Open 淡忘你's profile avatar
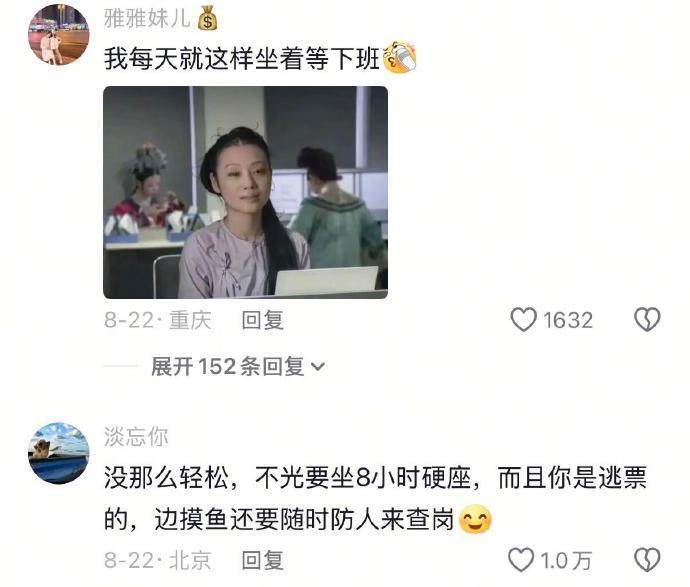The image size is (690, 587). (x=59, y=453)
